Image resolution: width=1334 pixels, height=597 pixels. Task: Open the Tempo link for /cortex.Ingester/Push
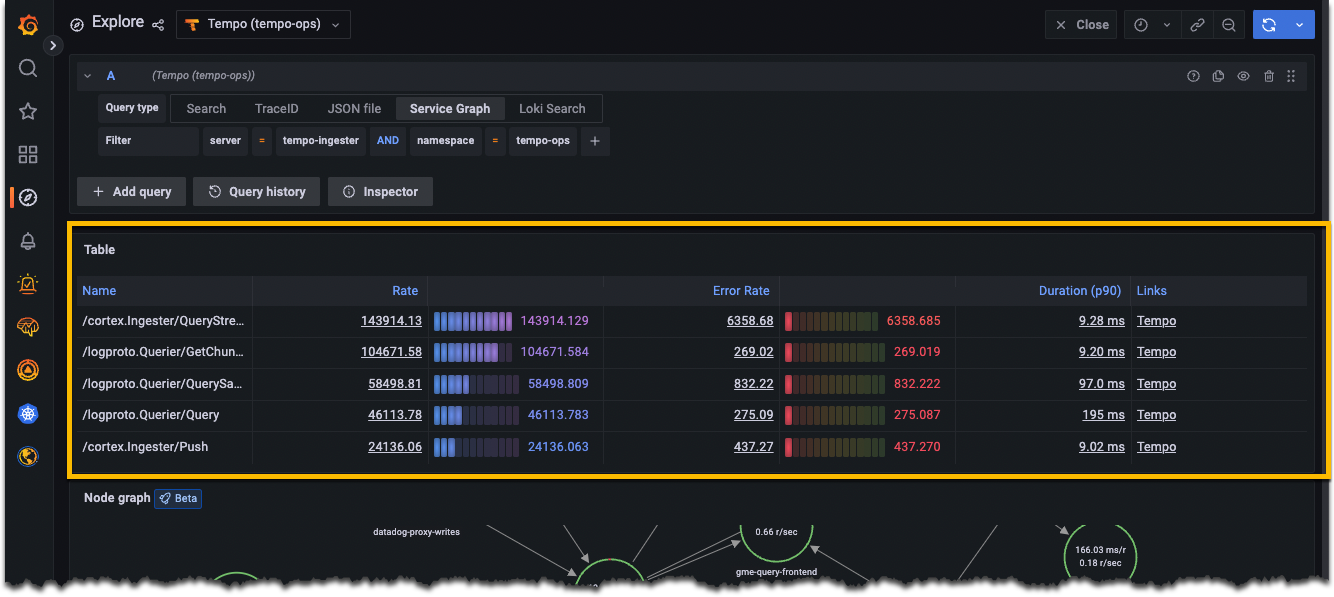(1156, 446)
